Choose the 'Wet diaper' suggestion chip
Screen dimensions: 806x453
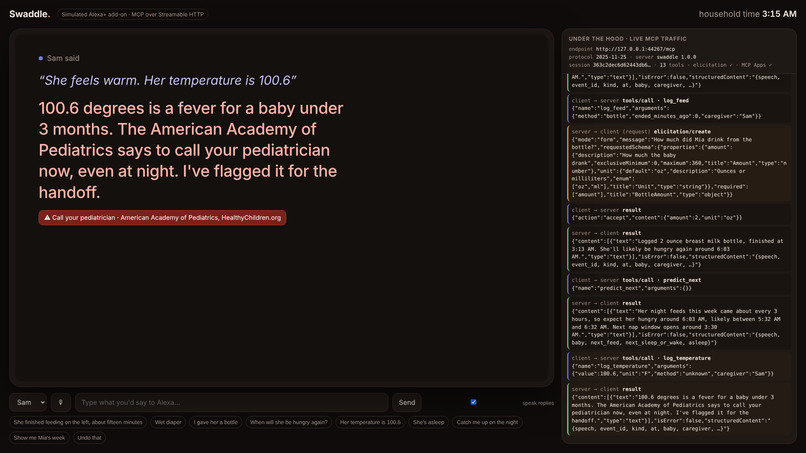tap(168, 422)
